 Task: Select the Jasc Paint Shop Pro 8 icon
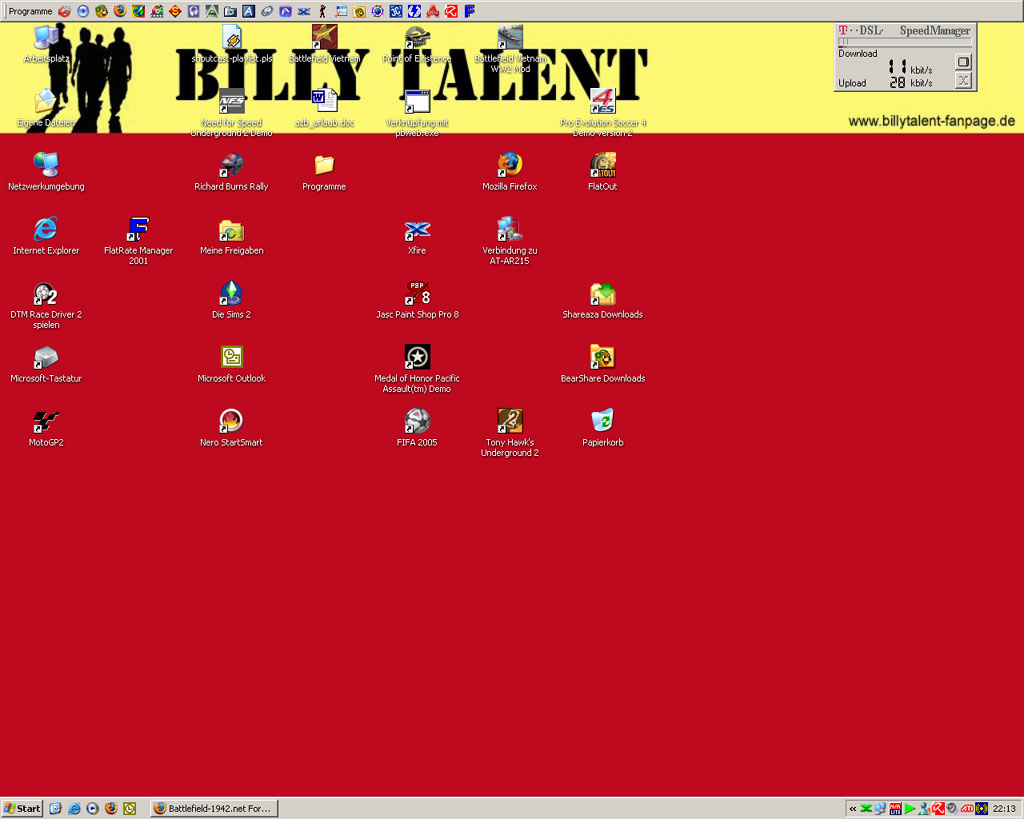click(x=417, y=294)
